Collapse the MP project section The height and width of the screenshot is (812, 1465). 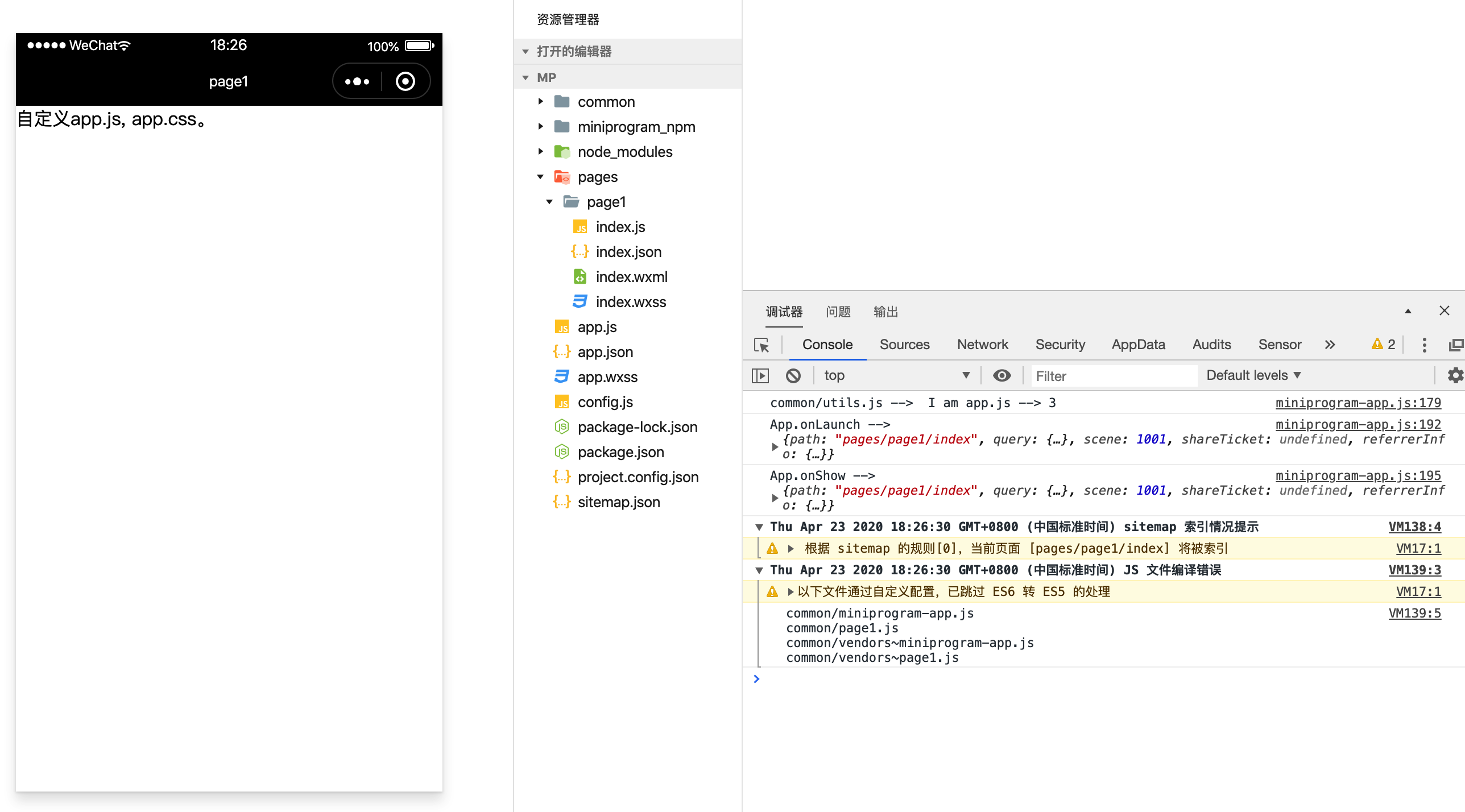pos(525,77)
